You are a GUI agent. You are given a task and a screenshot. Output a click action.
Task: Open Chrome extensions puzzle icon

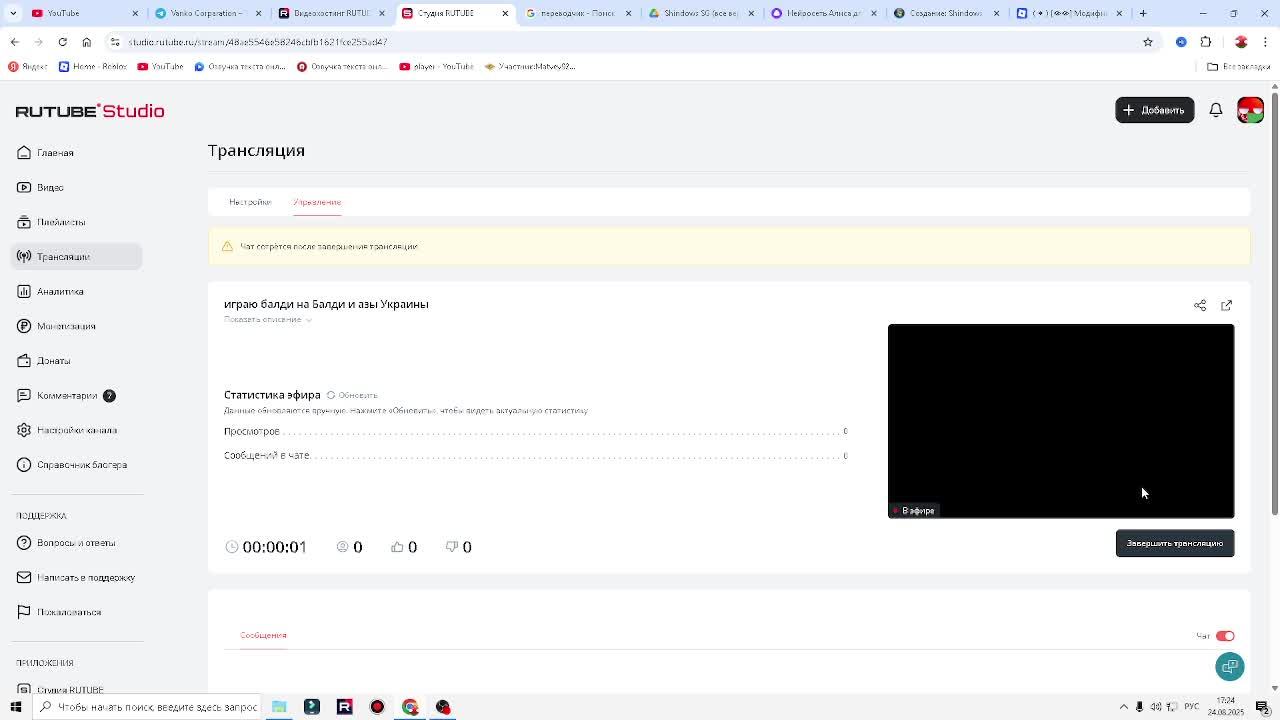click(1206, 42)
